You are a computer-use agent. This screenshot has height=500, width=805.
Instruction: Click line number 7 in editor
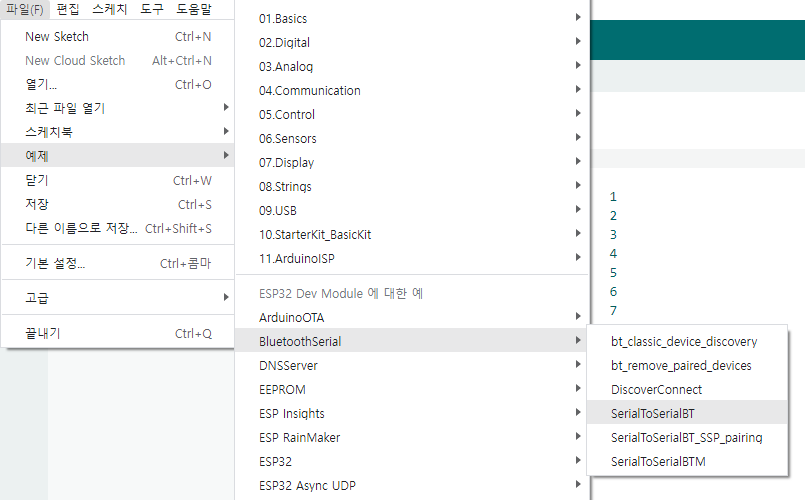613,311
